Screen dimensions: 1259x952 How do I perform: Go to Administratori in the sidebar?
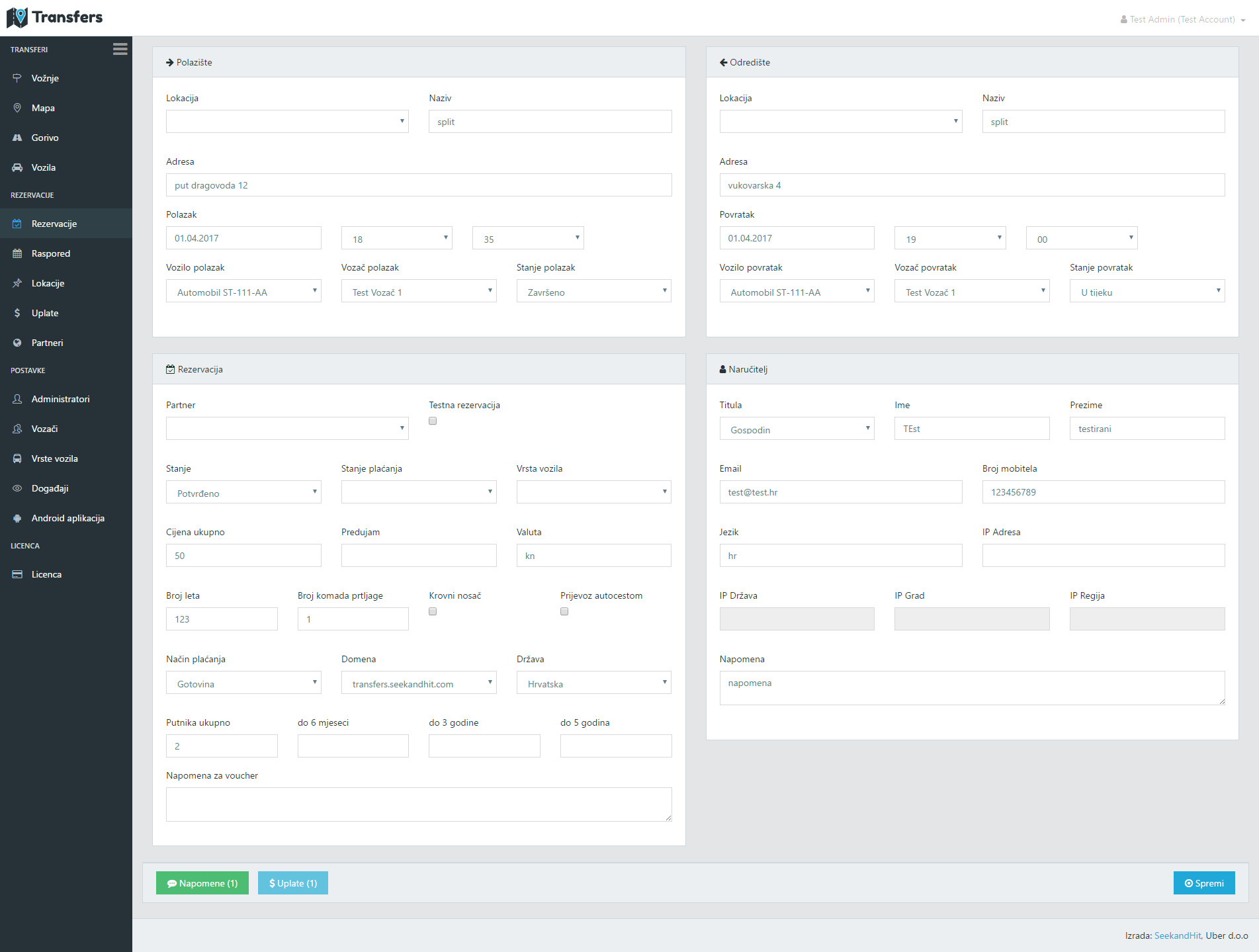(x=60, y=399)
